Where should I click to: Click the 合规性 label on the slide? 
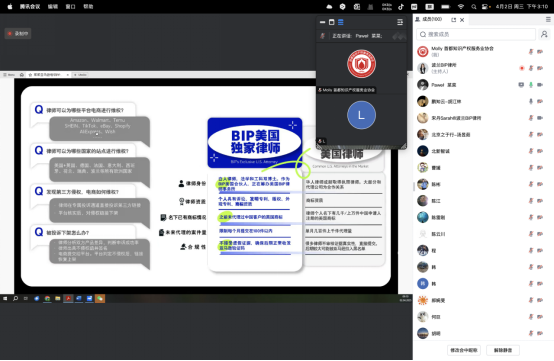(x=193, y=247)
